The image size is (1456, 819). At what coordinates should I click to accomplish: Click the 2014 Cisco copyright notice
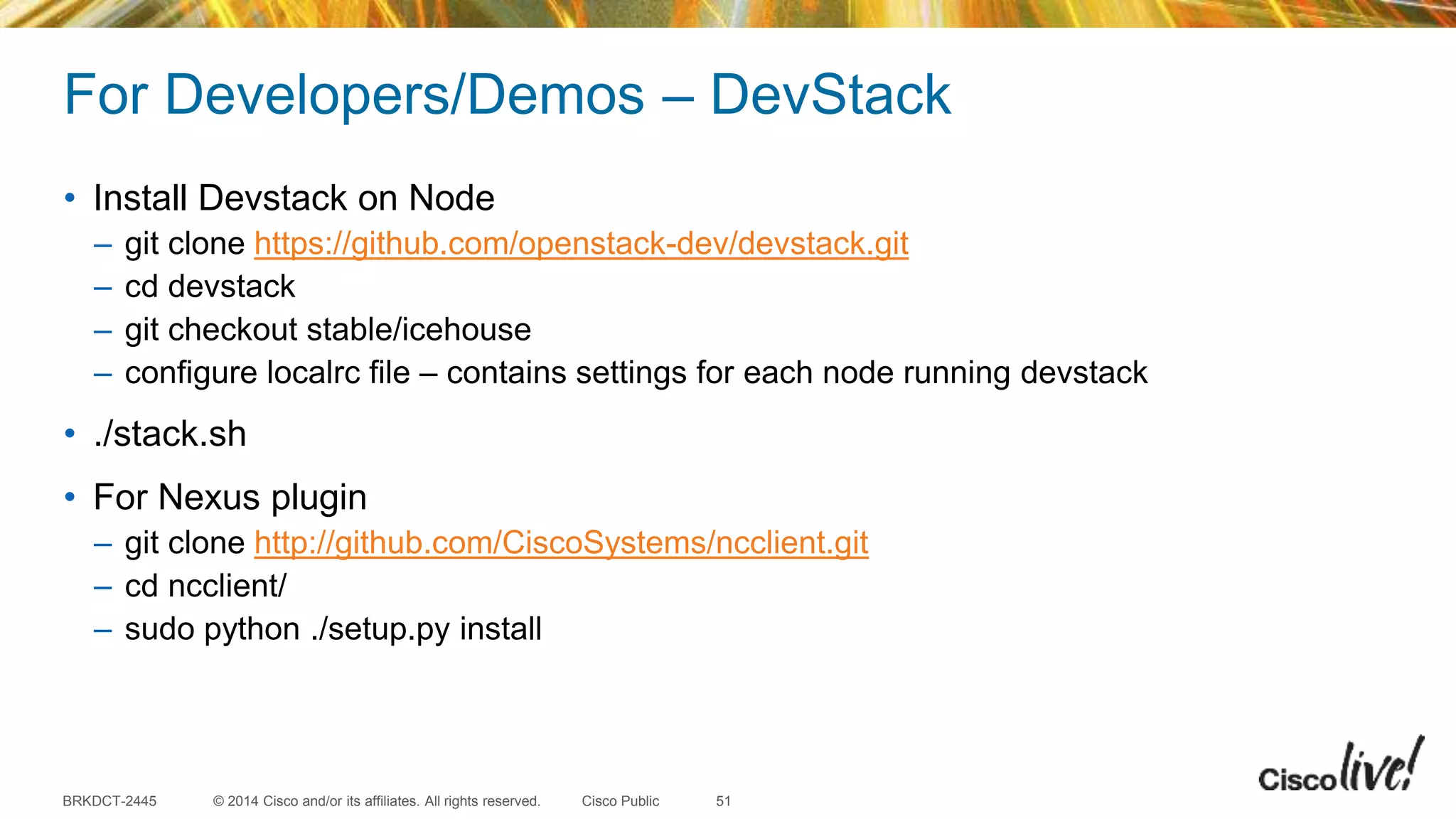(x=377, y=801)
